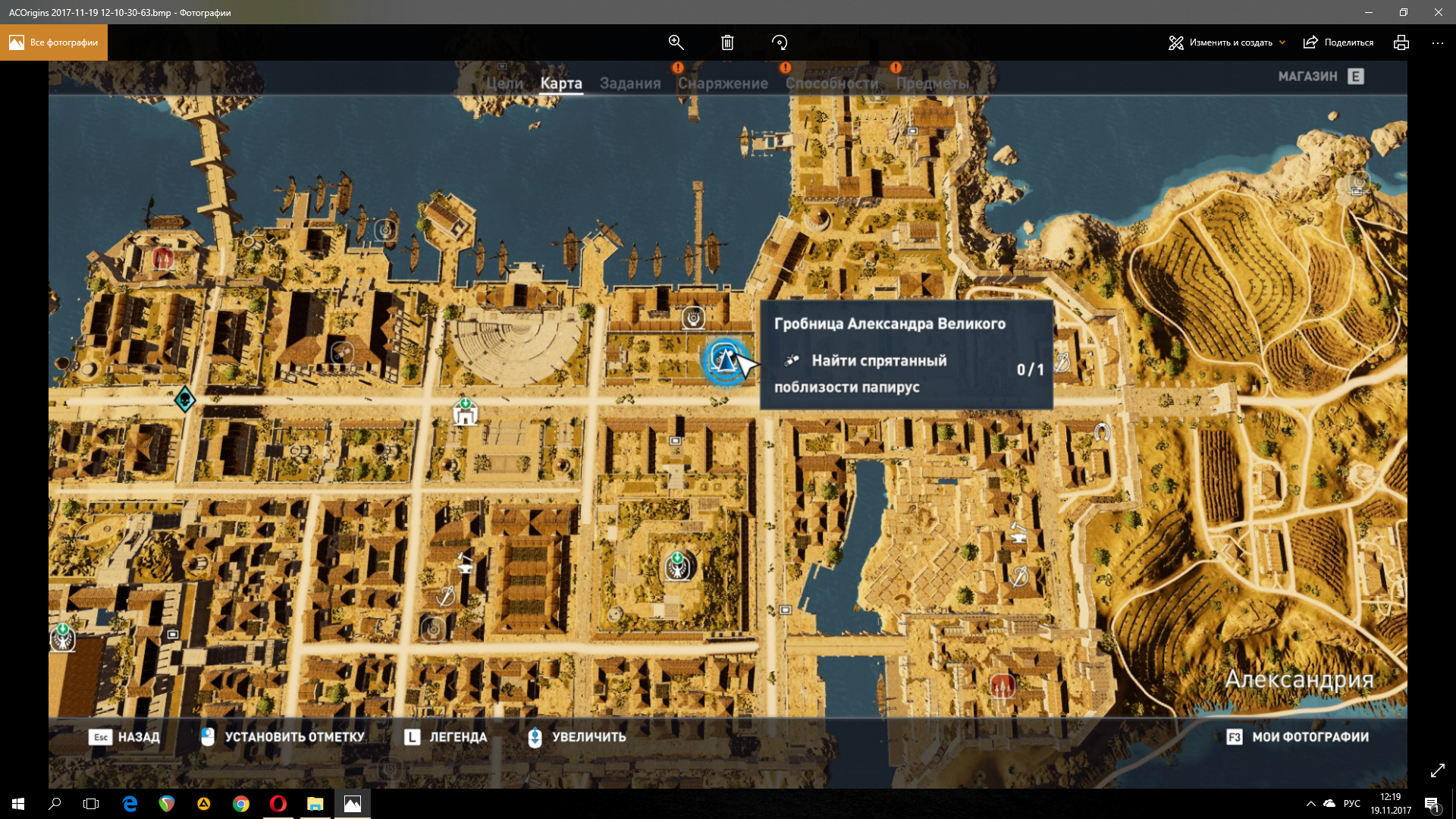Image resolution: width=1456 pixels, height=819 pixels.
Task: Select the eagle viewpoint icon in temple courtyard
Action: coord(677,566)
